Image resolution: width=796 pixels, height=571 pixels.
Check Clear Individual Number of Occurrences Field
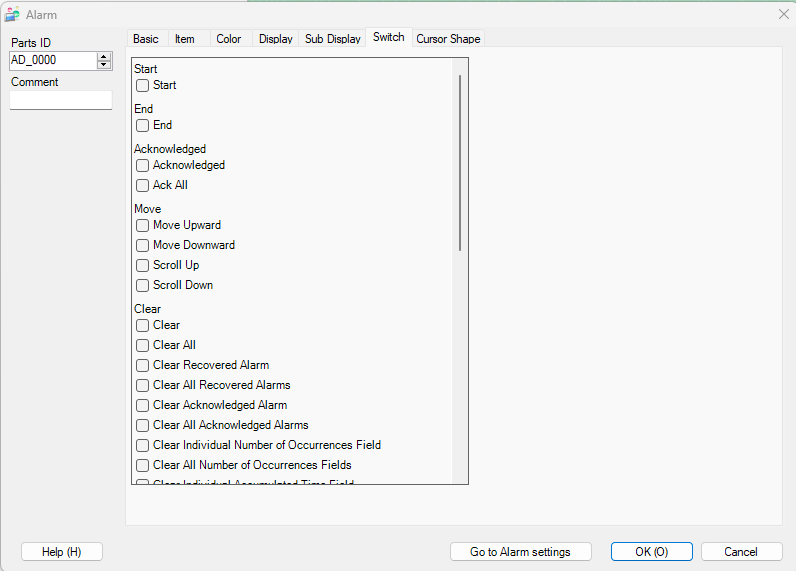coord(143,445)
